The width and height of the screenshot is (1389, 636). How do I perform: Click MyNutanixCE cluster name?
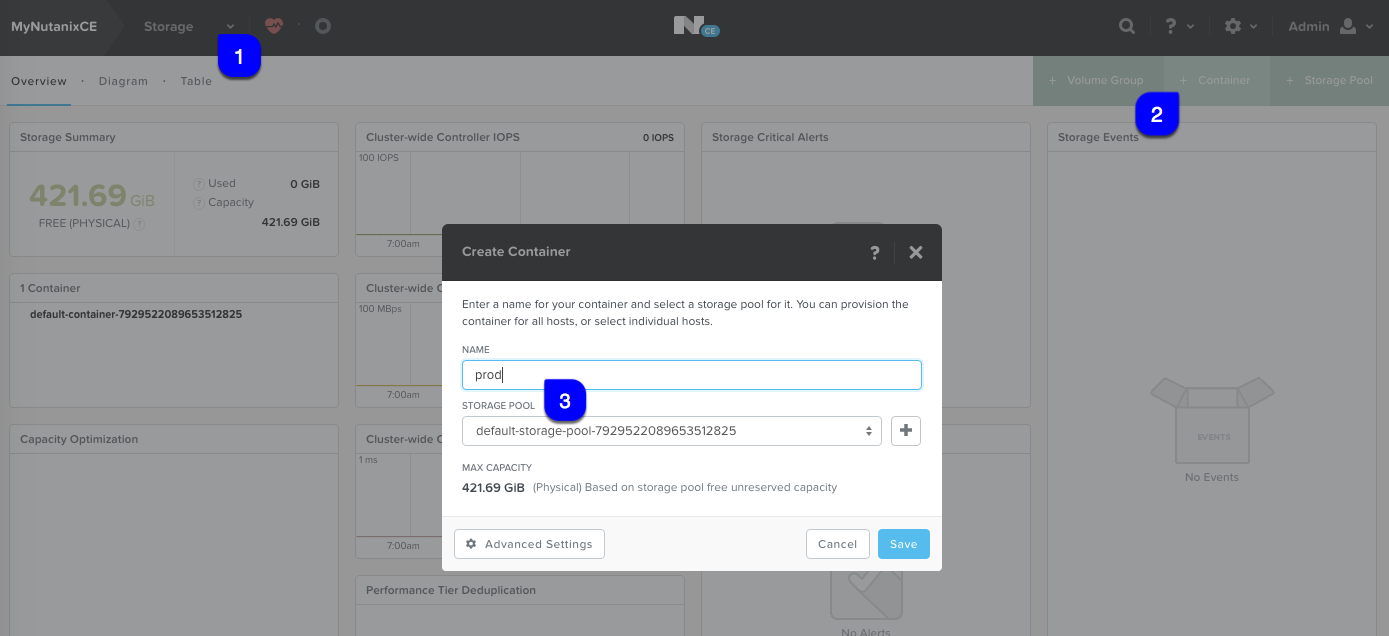[54, 27]
